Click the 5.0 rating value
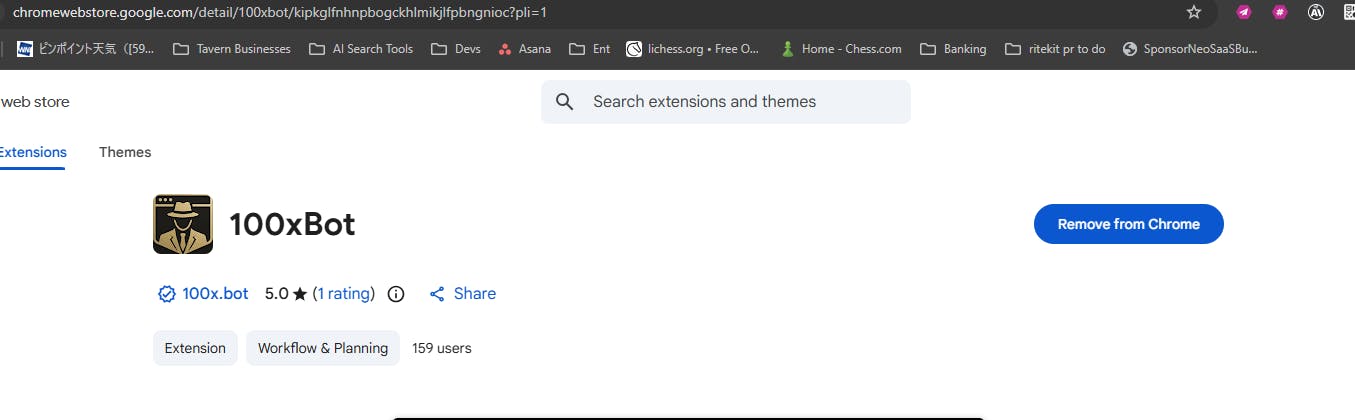This screenshot has width=1355, height=420. (276, 294)
